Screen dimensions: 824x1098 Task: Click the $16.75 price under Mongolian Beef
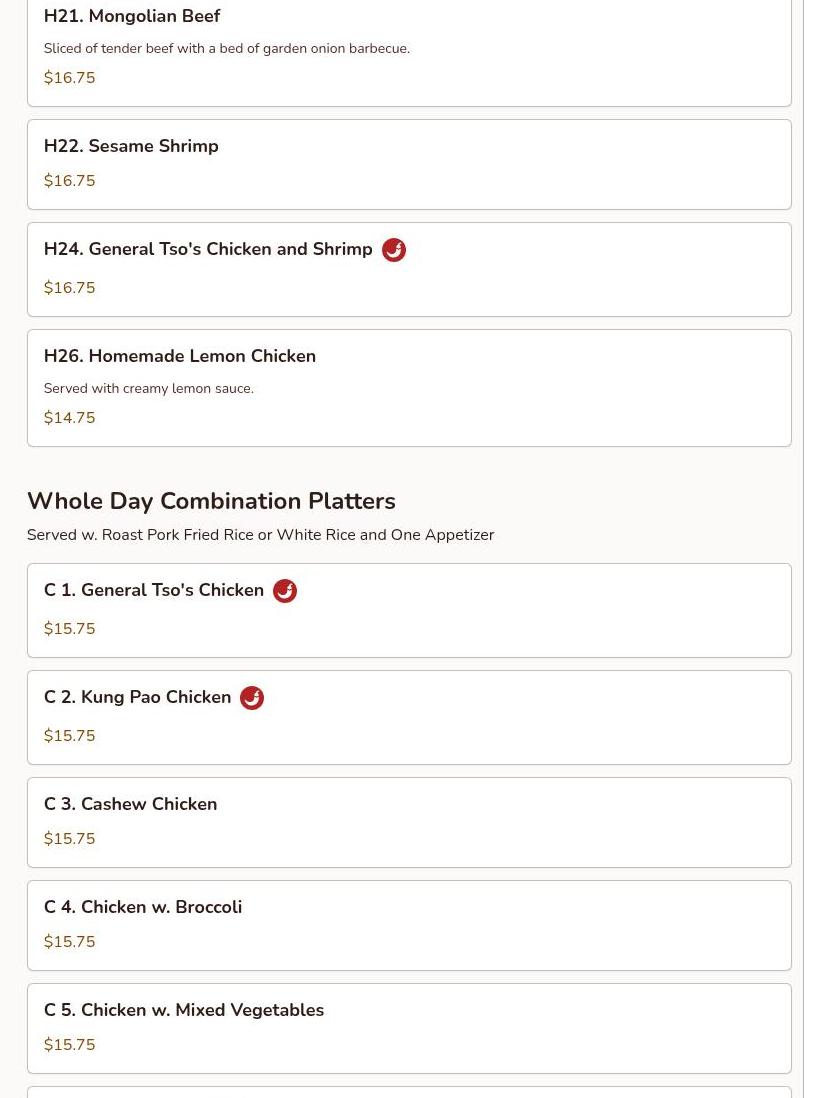[x=69, y=78]
